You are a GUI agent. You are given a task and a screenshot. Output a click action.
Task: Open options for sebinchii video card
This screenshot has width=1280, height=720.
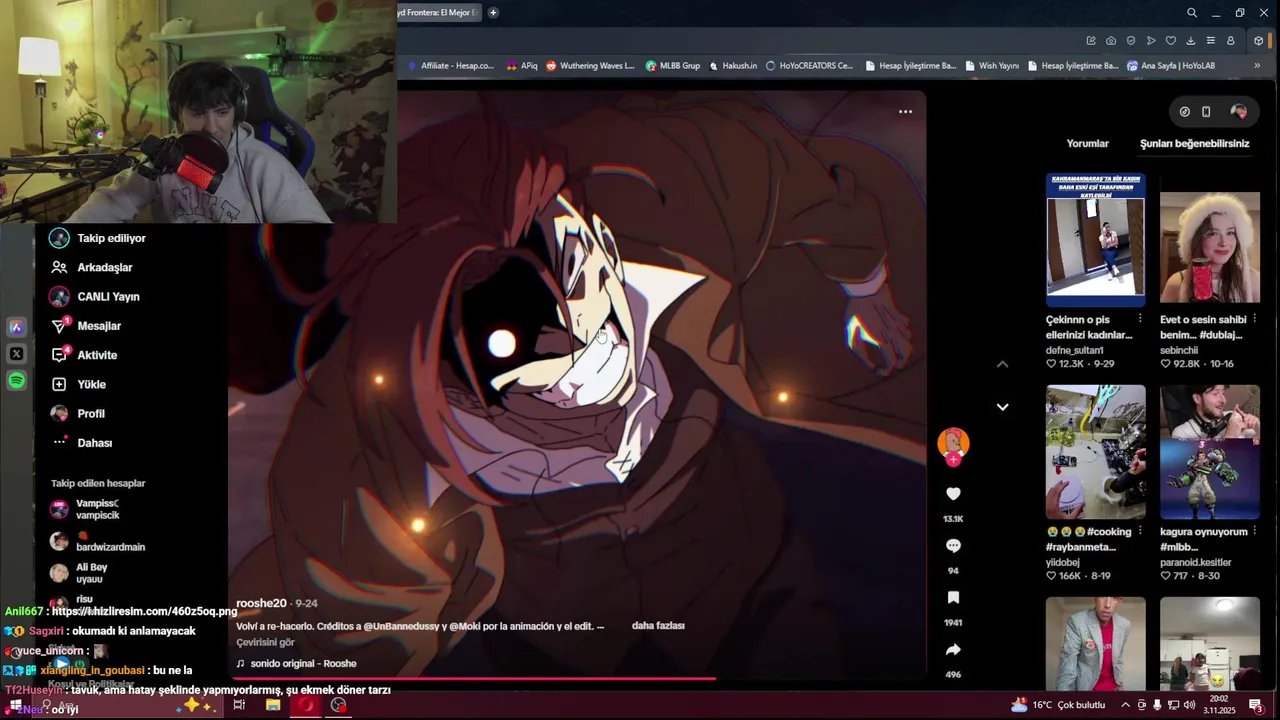tap(1255, 320)
